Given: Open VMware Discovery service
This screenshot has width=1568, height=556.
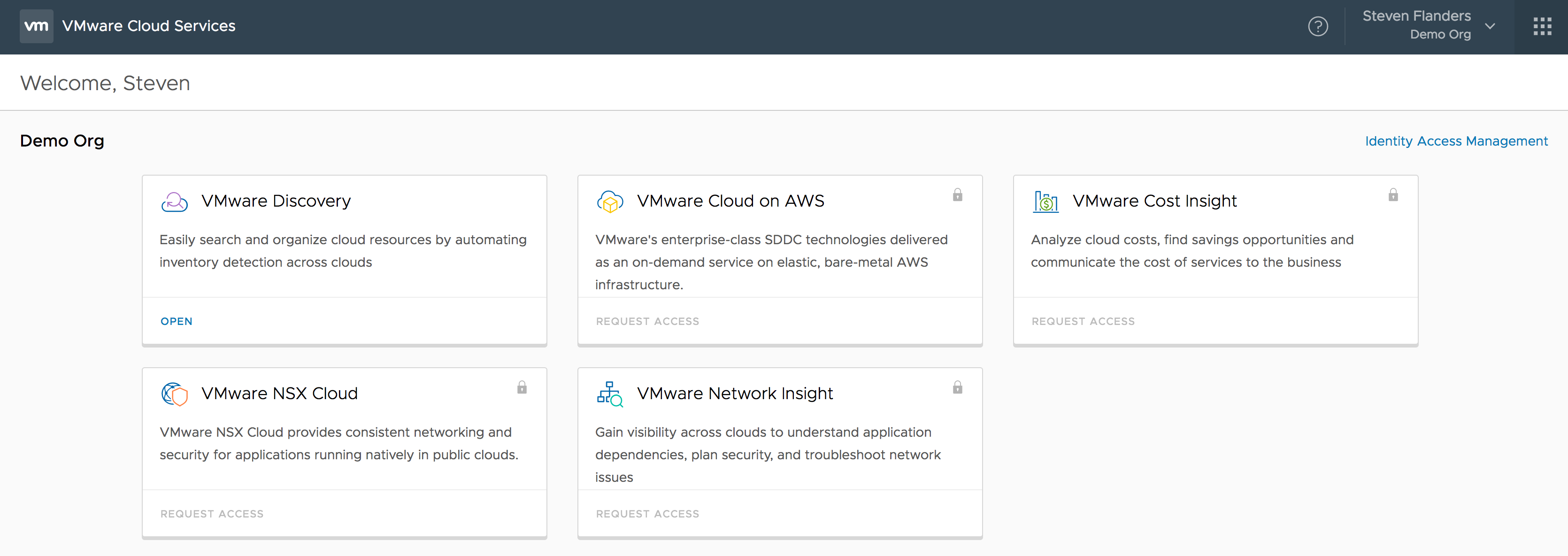Looking at the screenshot, I should pyautogui.click(x=177, y=322).
